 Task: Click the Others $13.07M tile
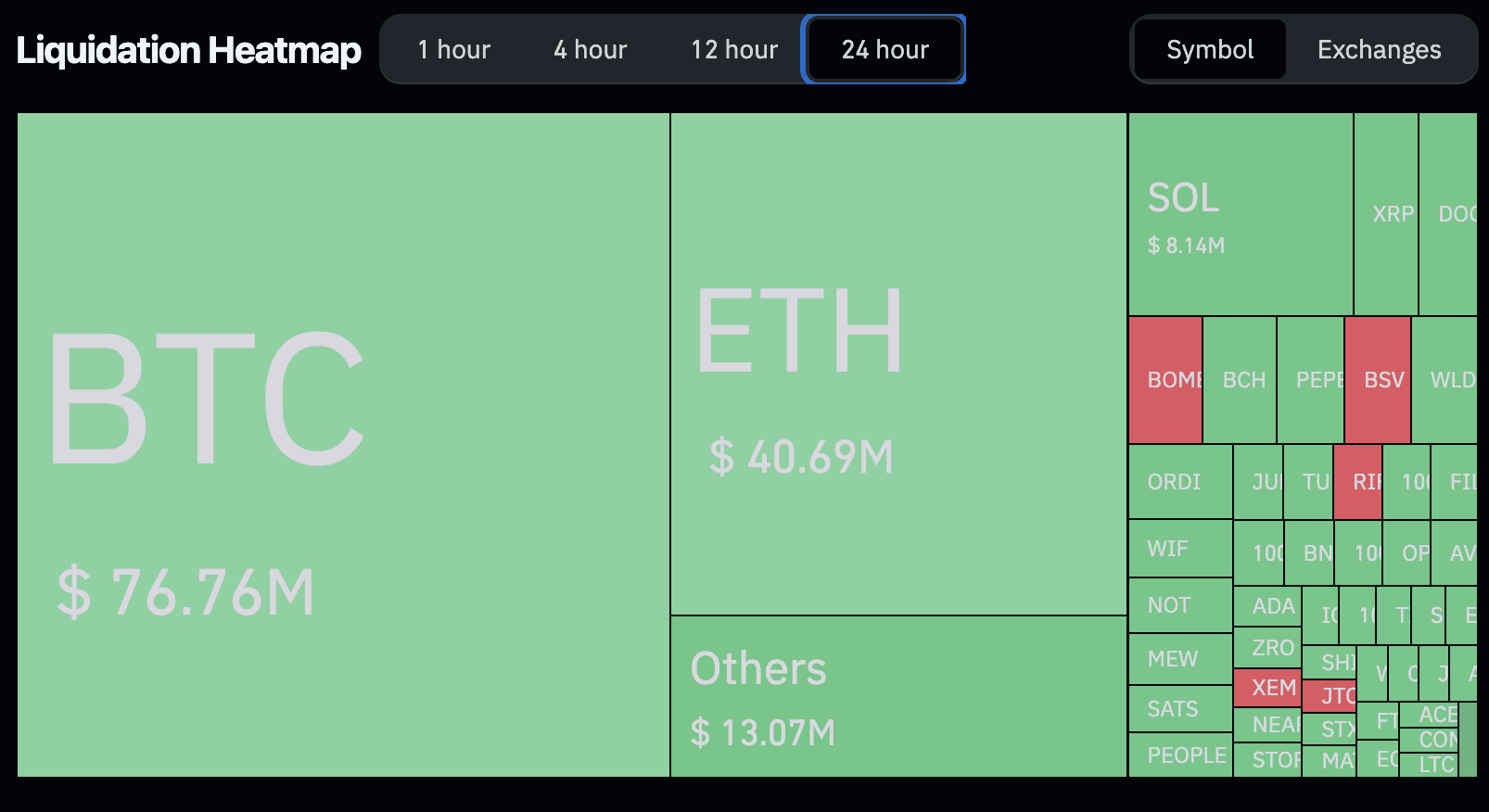point(898,696)
